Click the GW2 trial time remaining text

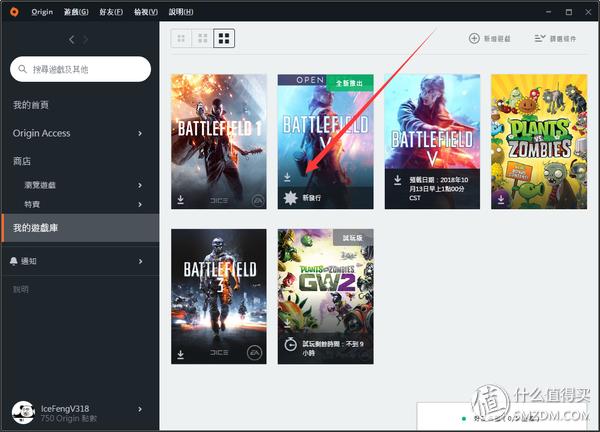click(x=333, y=348)
